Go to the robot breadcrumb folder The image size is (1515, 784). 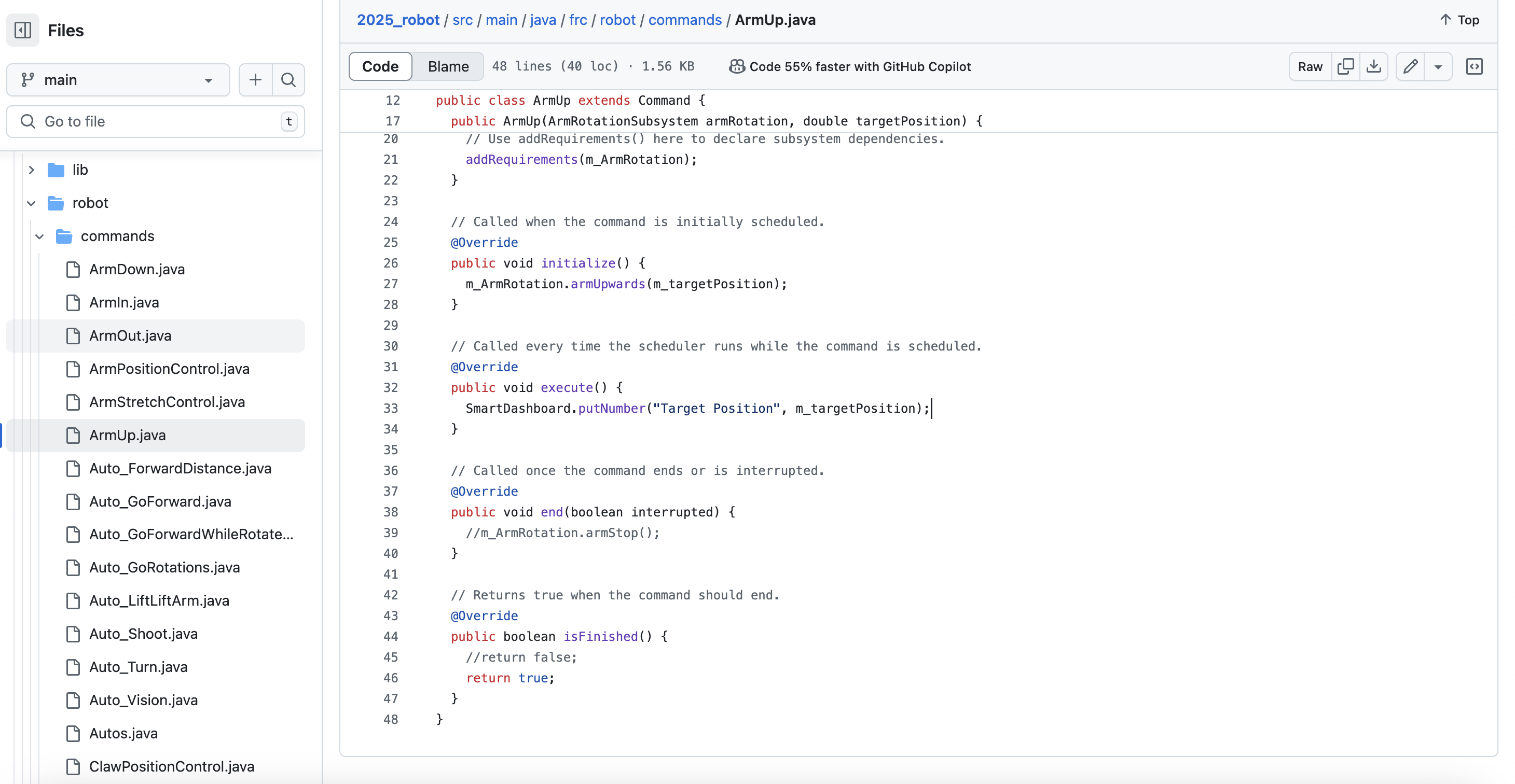[617, 20]
